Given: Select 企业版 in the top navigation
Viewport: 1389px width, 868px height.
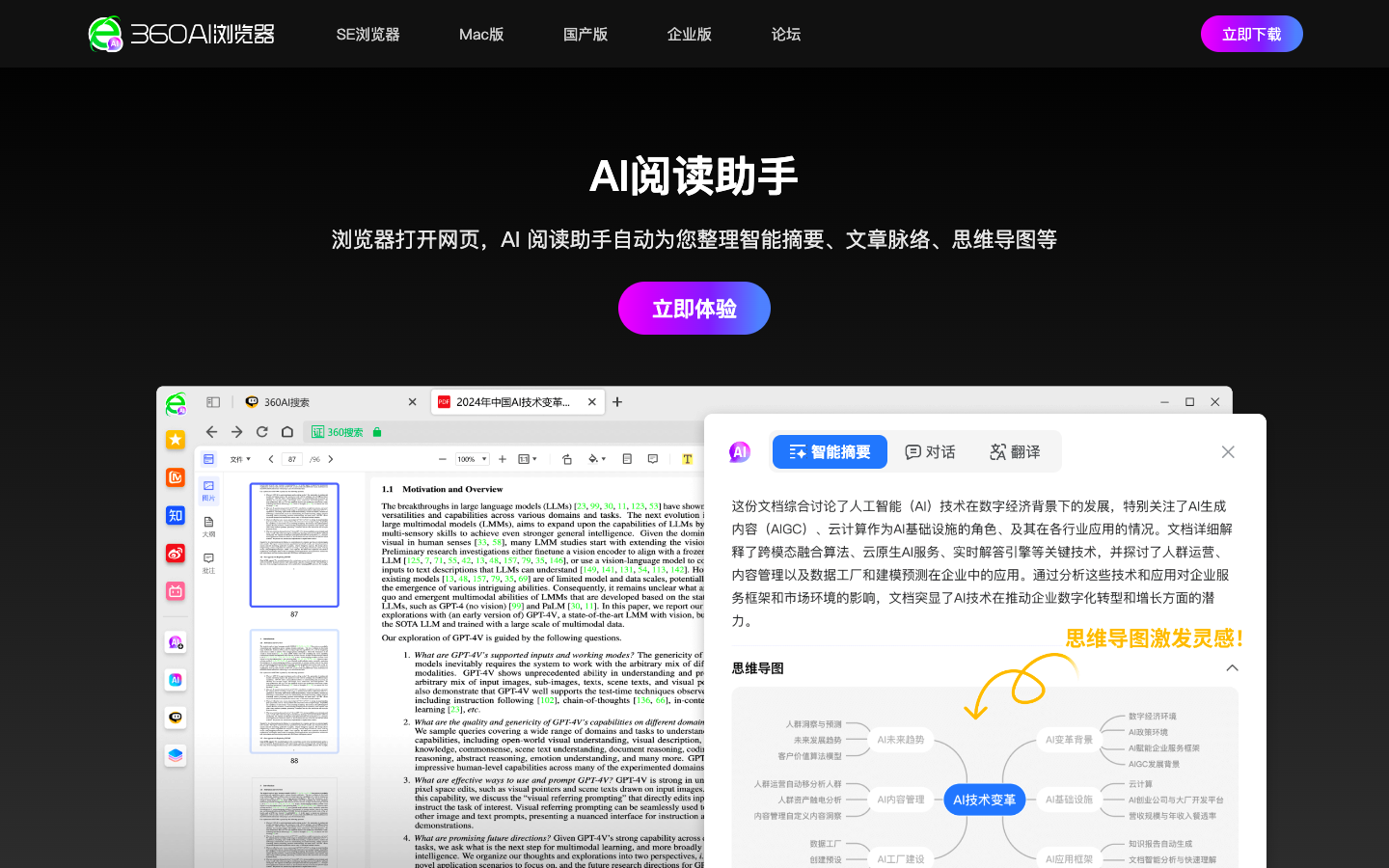Looking at the screenshot, I should 690,34.
